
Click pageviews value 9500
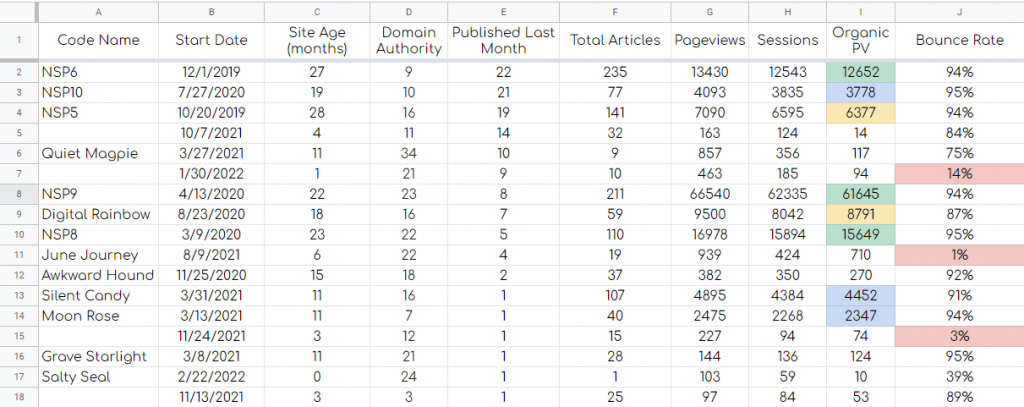[709, 214]
